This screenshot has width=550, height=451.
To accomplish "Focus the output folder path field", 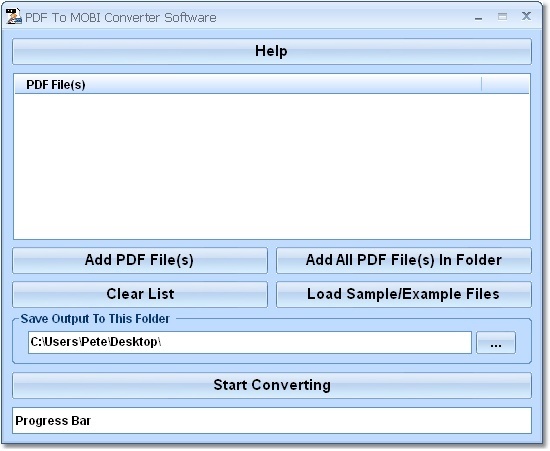I will point(250,343).
